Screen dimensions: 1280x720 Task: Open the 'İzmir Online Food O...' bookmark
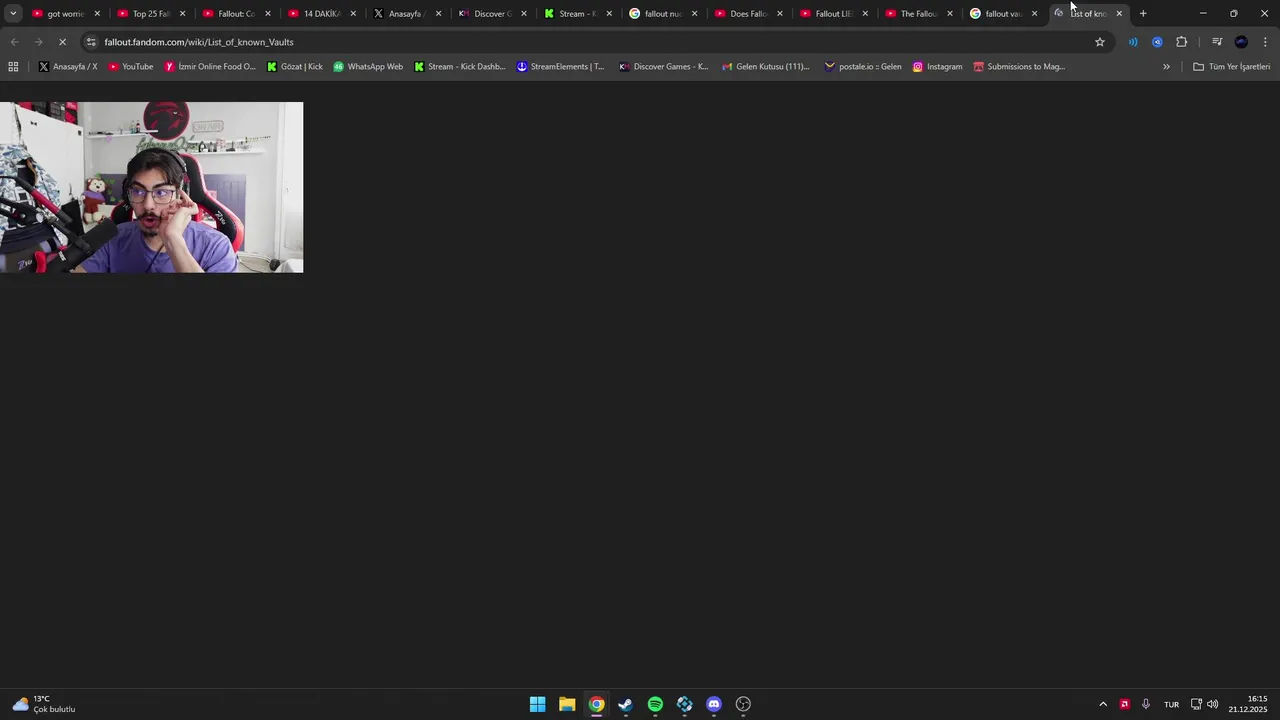[210, 67]
